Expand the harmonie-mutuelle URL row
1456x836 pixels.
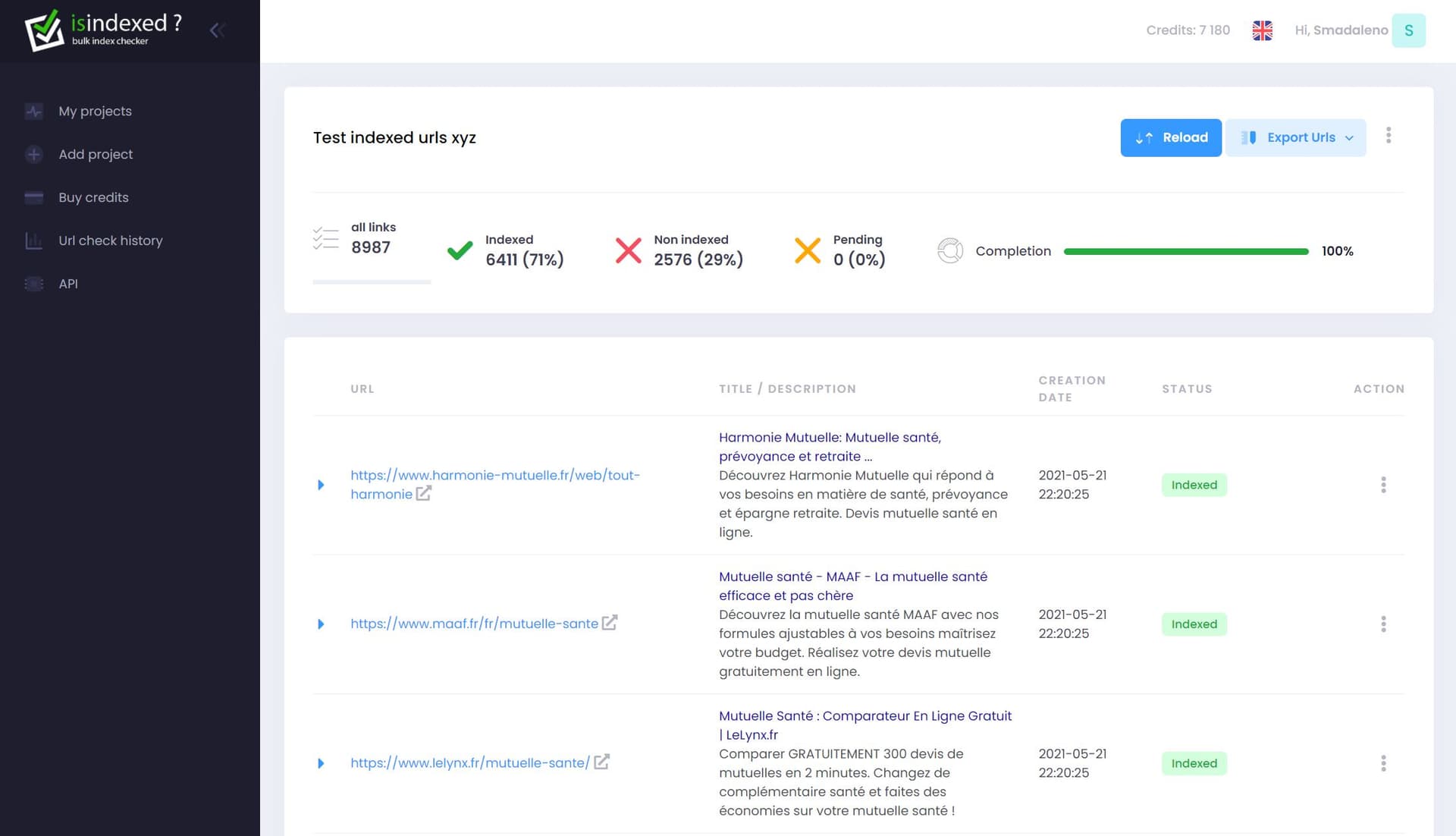pos(321,485)
